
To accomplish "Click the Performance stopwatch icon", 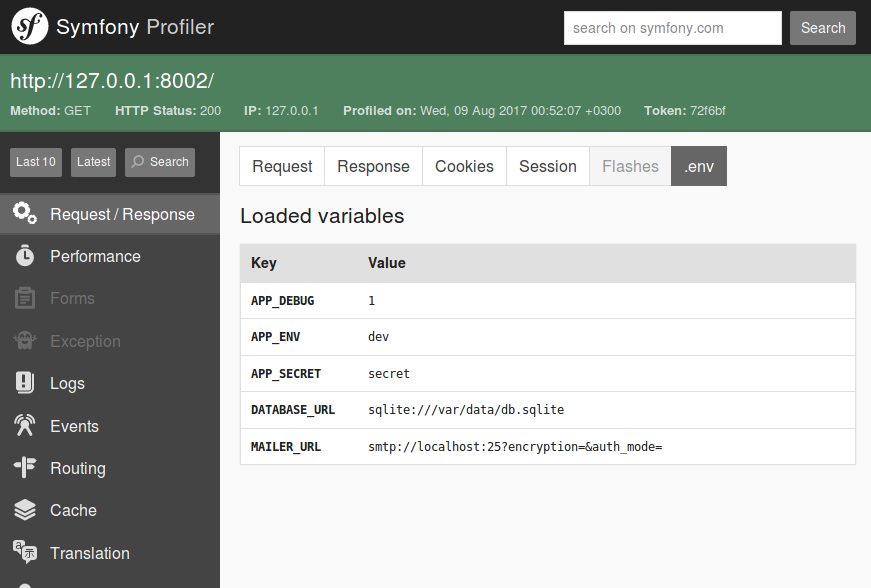I will (x=25, y=256).
